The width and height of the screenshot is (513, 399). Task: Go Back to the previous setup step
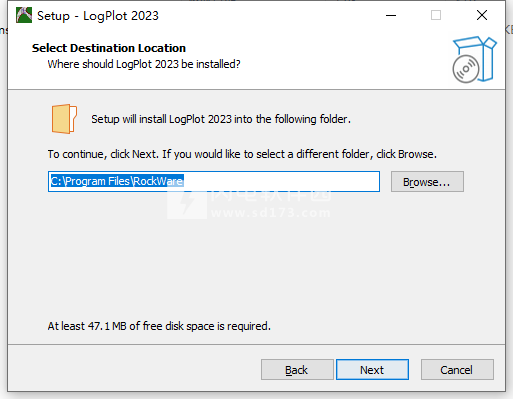point(297,370)
